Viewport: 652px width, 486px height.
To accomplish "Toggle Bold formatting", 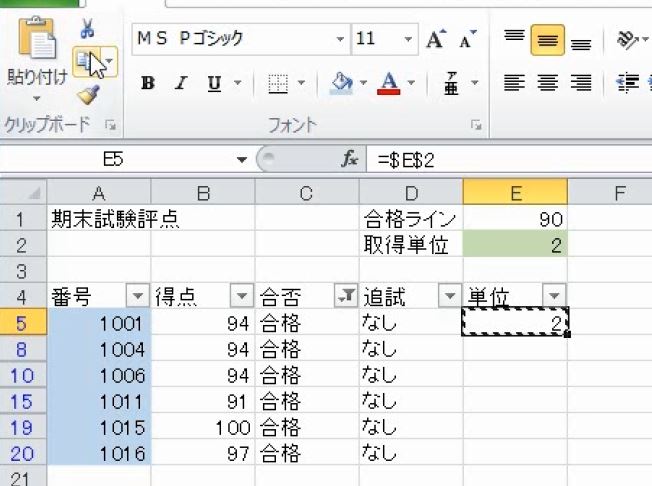I will pos(148,83).
